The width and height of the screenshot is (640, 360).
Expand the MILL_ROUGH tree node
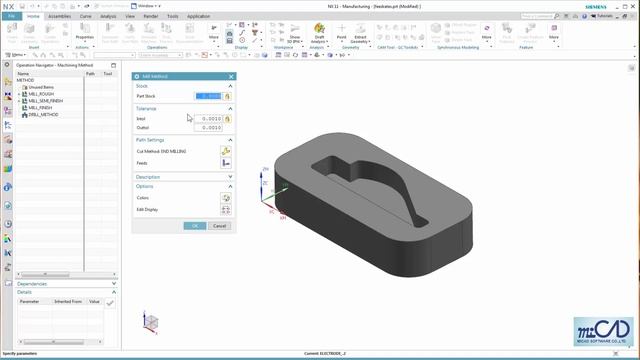[x=19, y=94]
